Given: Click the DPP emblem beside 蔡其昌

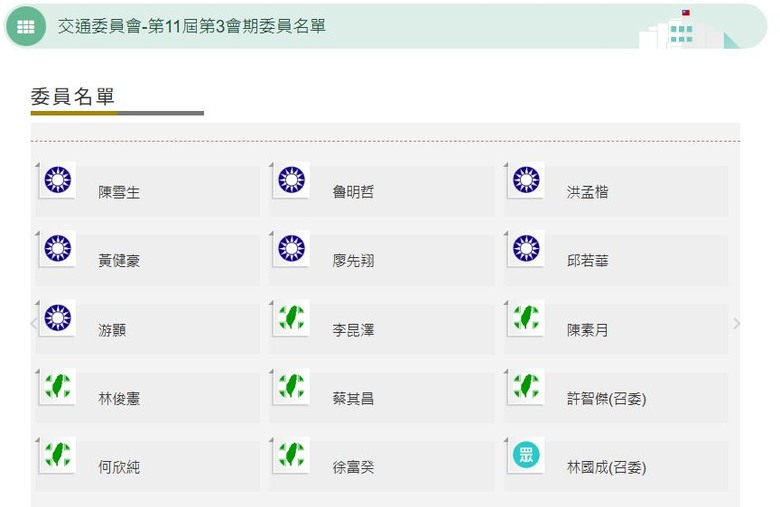Looking at the screenshot, I should (x=292, y=386).
